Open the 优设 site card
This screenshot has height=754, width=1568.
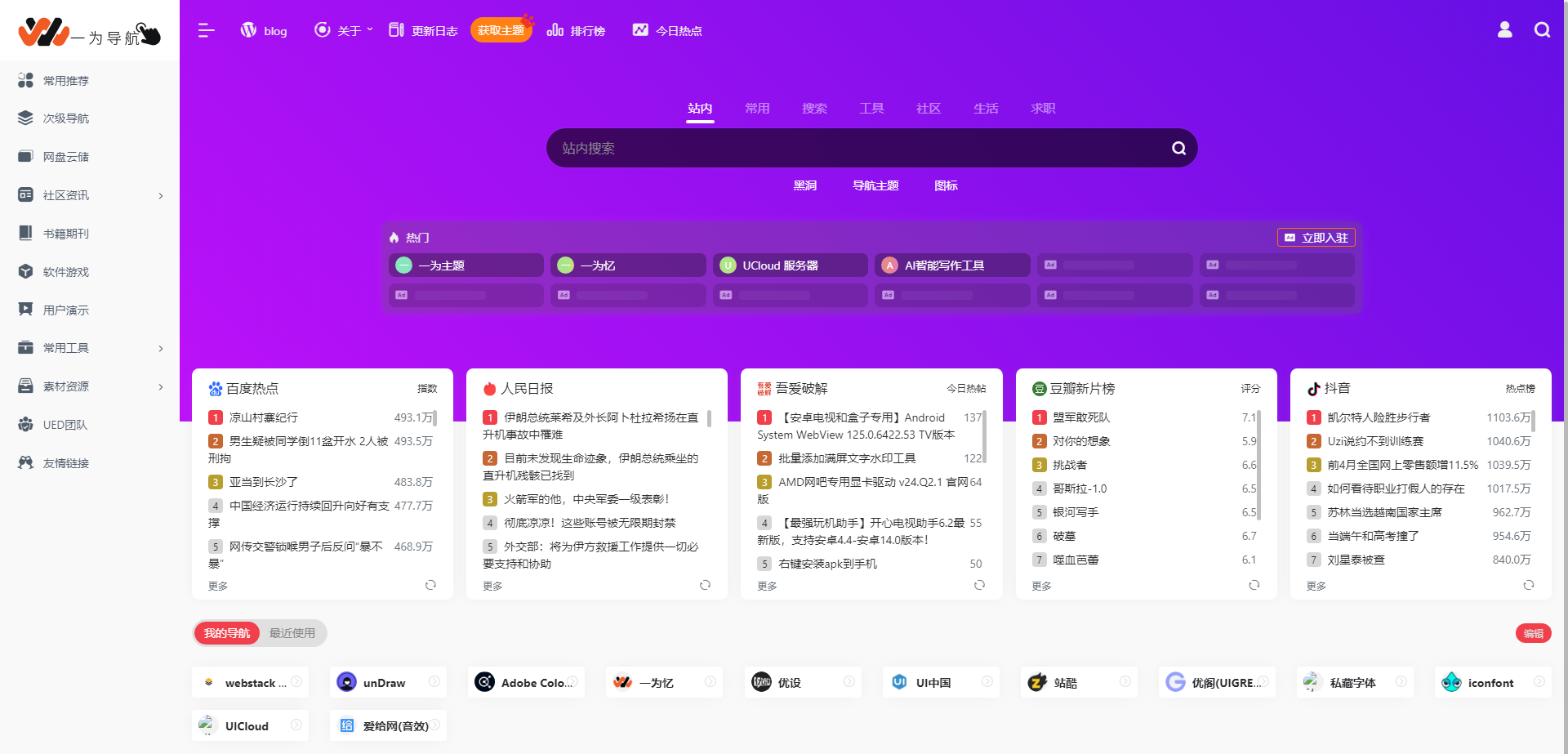click(802, 682)
